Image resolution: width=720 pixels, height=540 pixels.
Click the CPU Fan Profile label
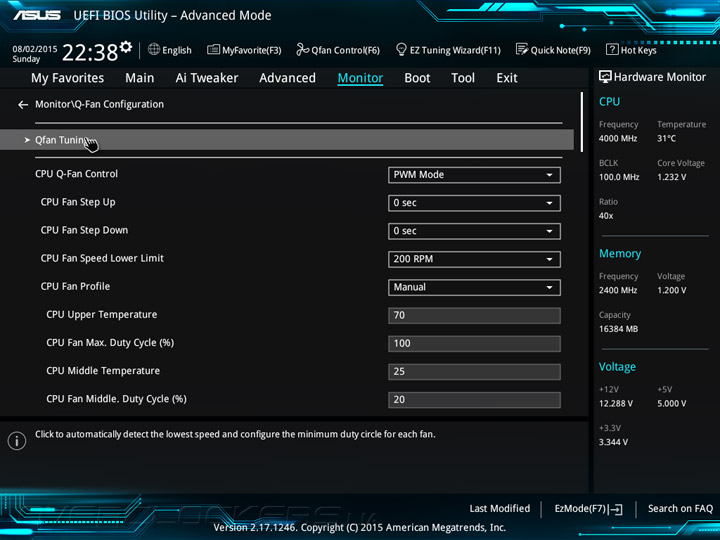75,286
